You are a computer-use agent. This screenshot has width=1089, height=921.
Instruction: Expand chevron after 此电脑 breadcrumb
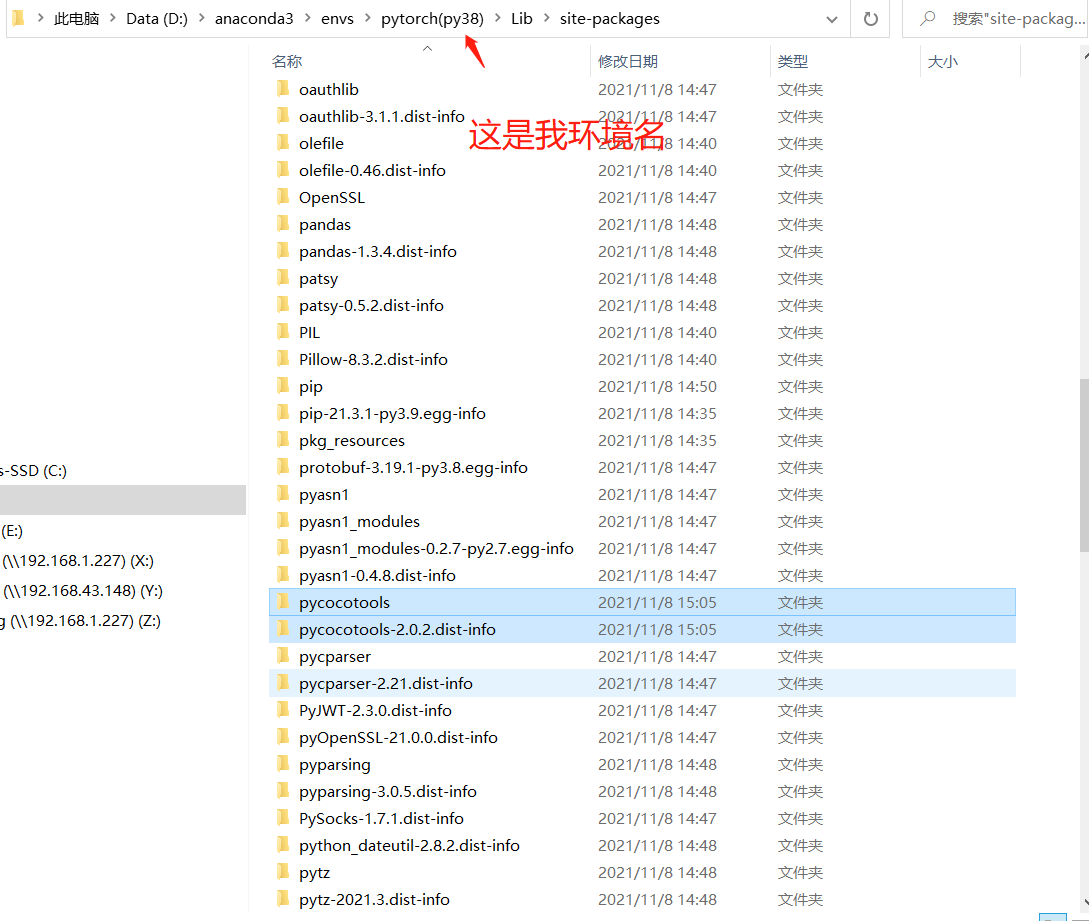click(x=113, y=18)
